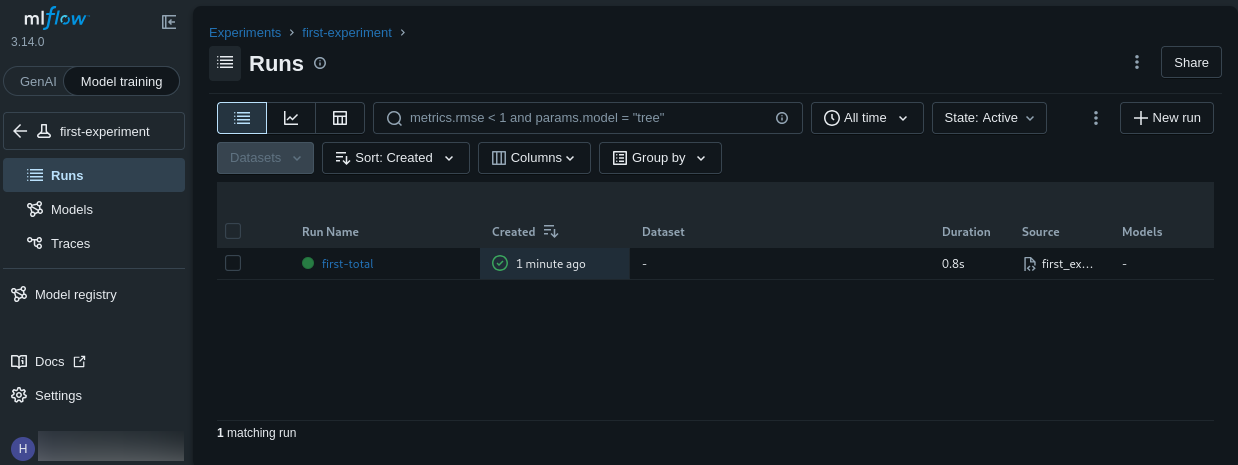1238x465 pixels.
Task: Open the Datasets filter dropdown
Action: pyautogui.click(x=265, y=158)
